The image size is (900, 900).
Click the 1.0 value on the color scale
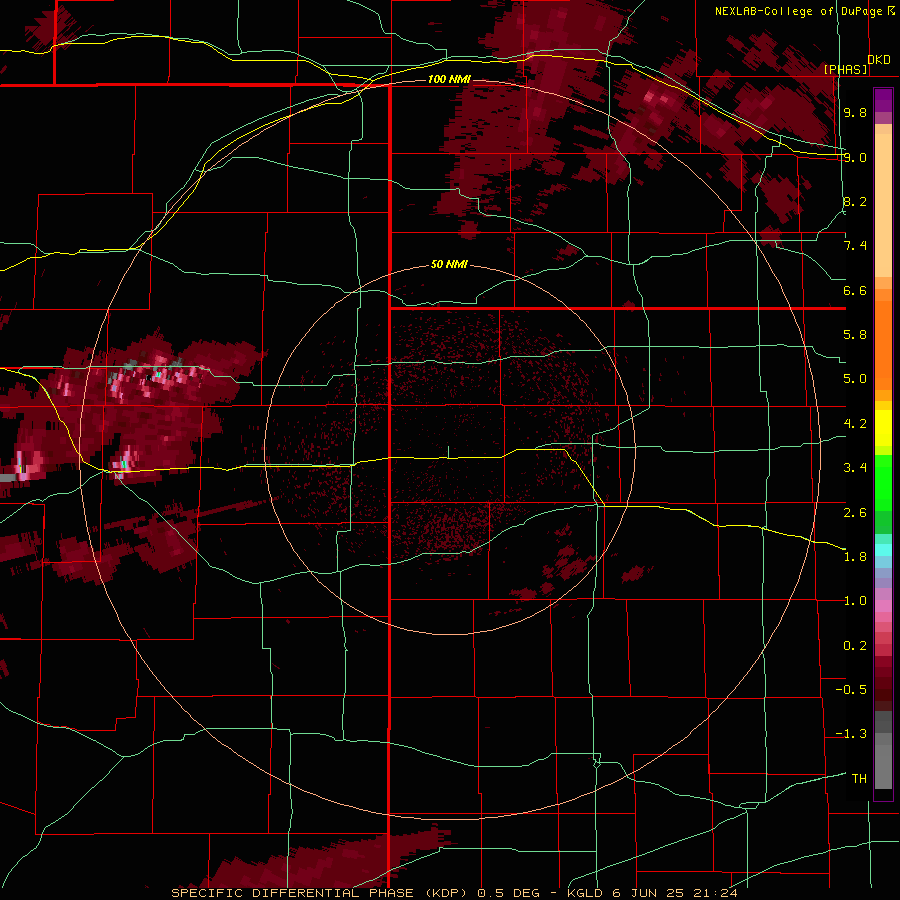(855, 601)
